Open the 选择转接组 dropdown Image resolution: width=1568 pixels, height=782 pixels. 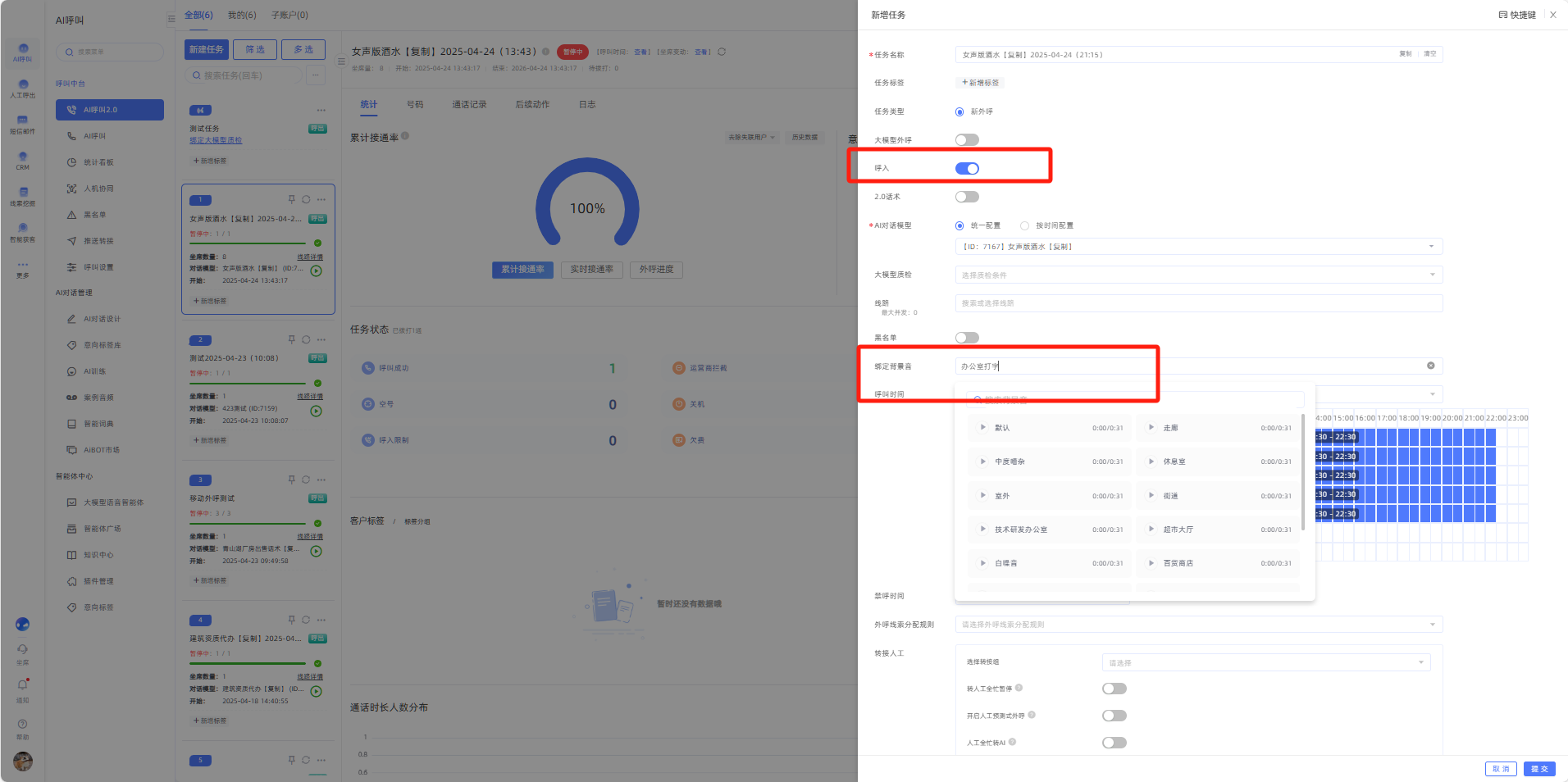(1266, 662)
